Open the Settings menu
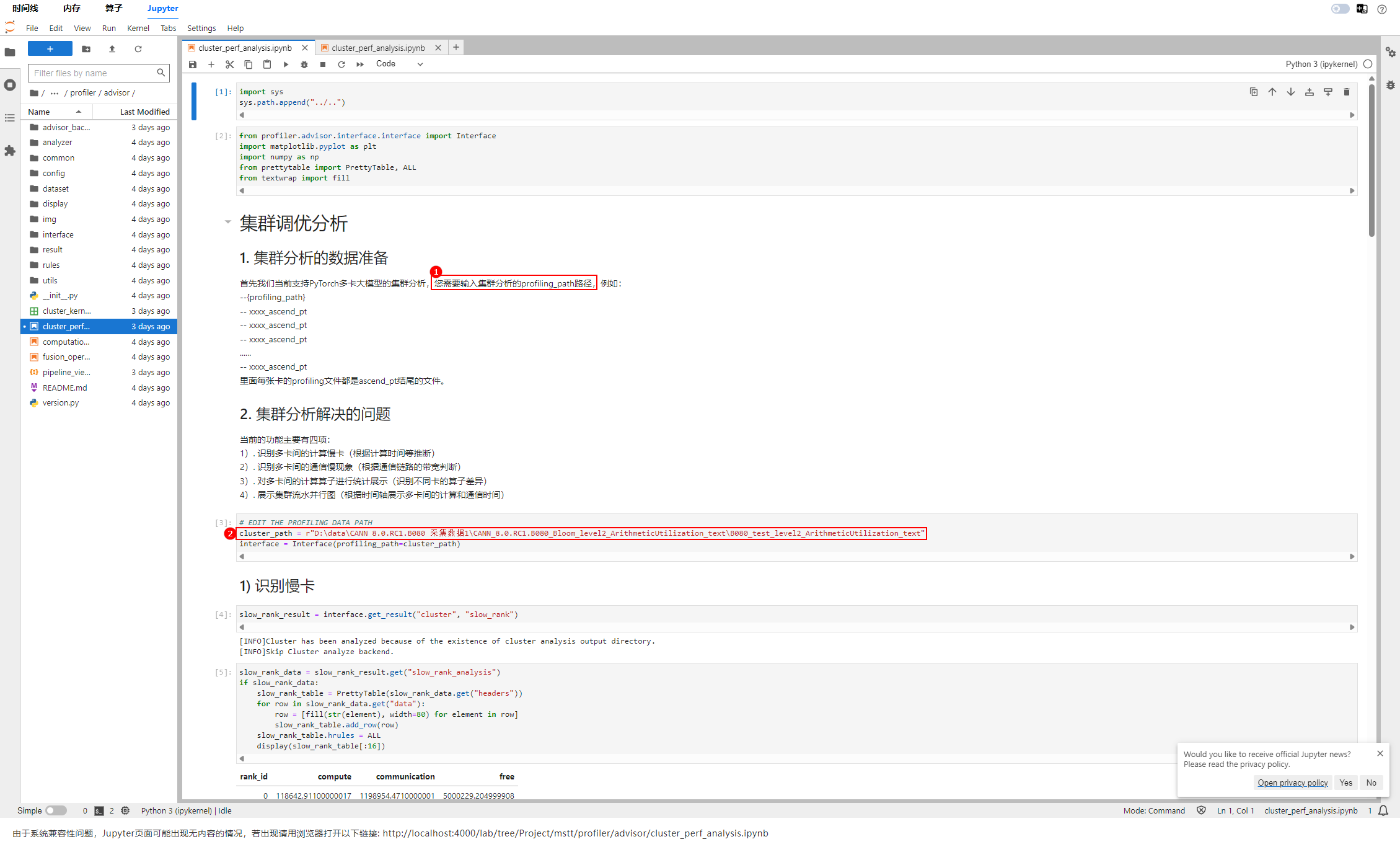 [201, 28]
